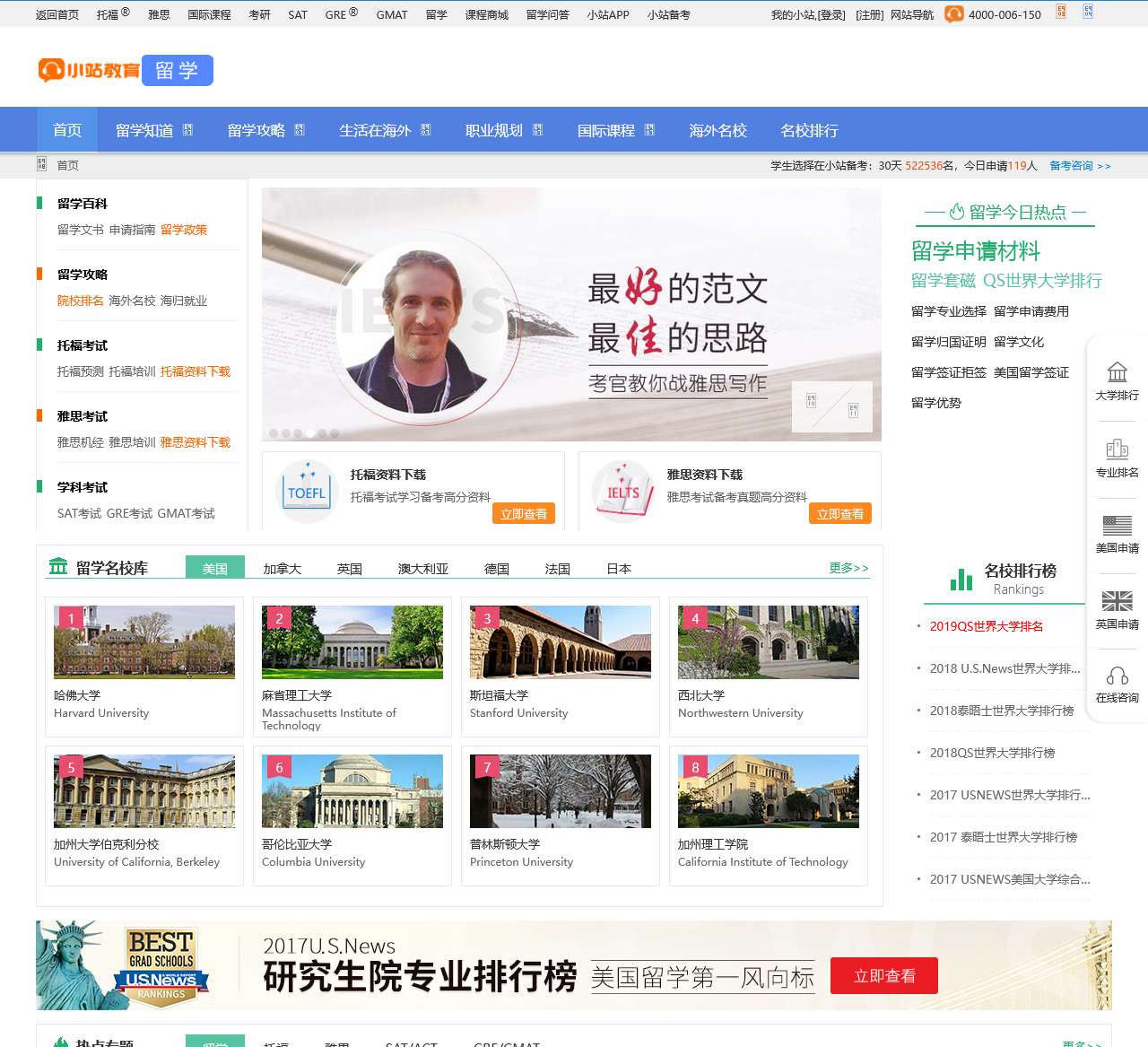Click the 小站教育 logo

tap(89, 70)
